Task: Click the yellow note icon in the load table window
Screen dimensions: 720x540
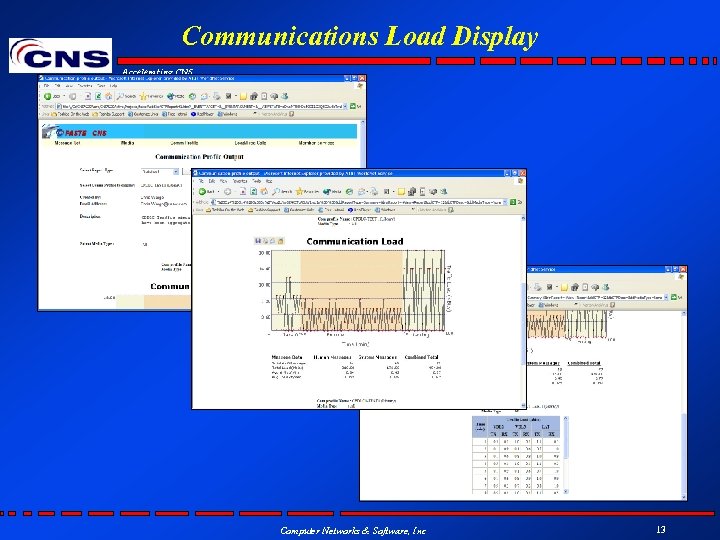Action: pyautogui.click(x=564, y=287)
